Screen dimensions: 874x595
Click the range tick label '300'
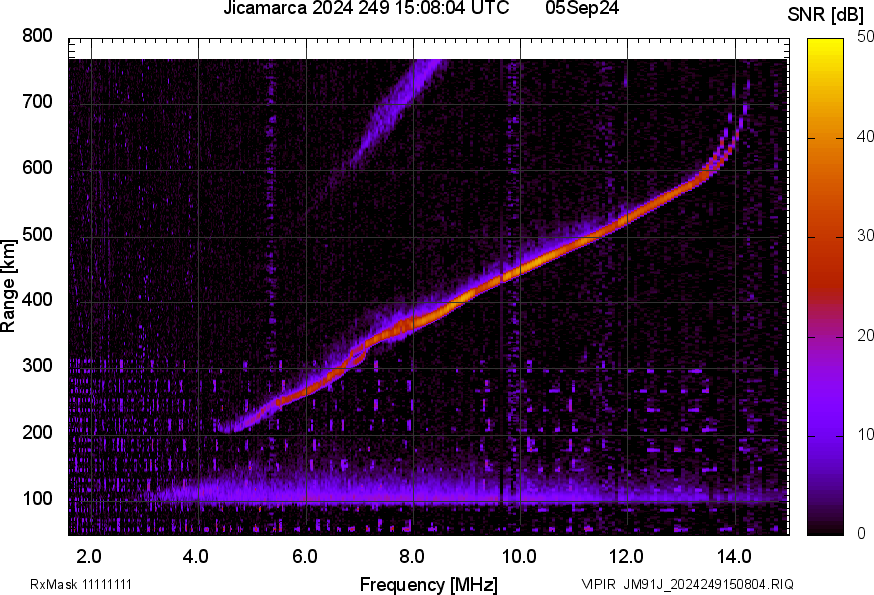[x=37, y=366]
